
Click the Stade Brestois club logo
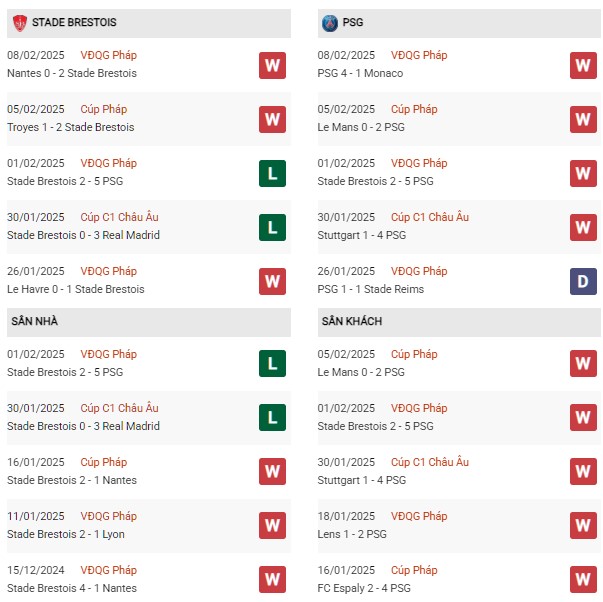pos(19,21)
